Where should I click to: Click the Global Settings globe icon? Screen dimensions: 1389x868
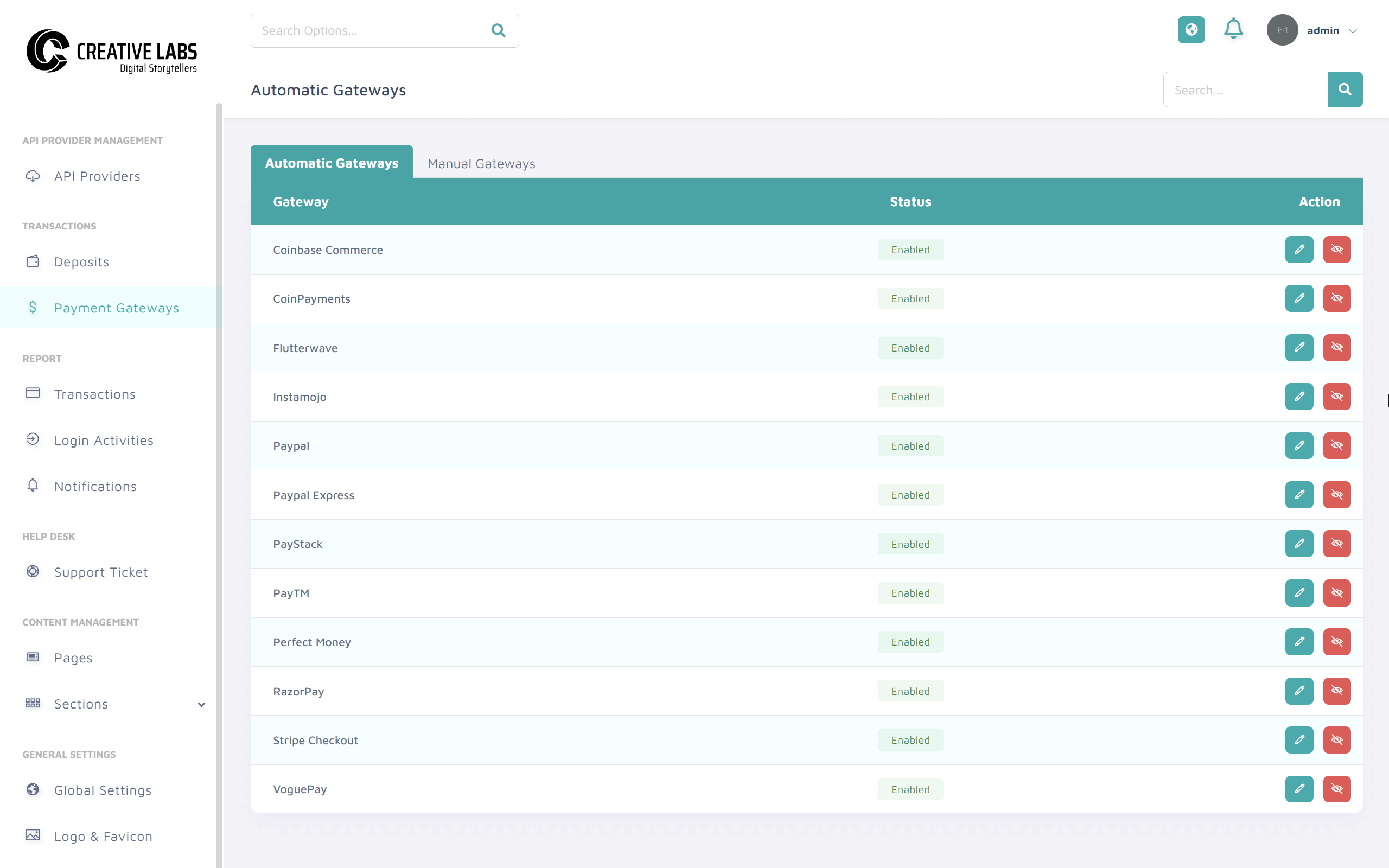[x=33, y=790]
